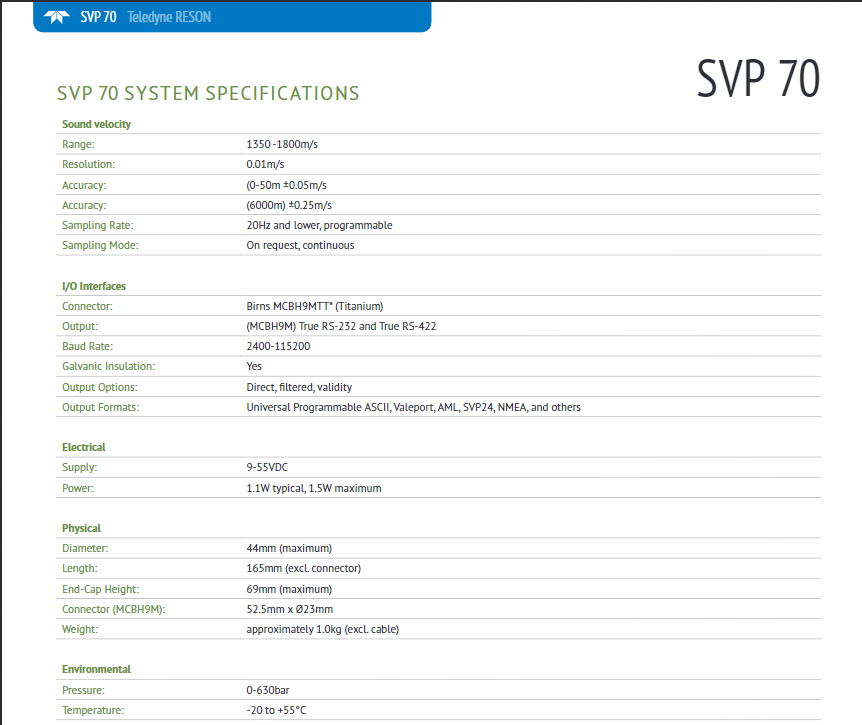Click the 'Power:' label
862x725 pixels.
coord(78,488)
